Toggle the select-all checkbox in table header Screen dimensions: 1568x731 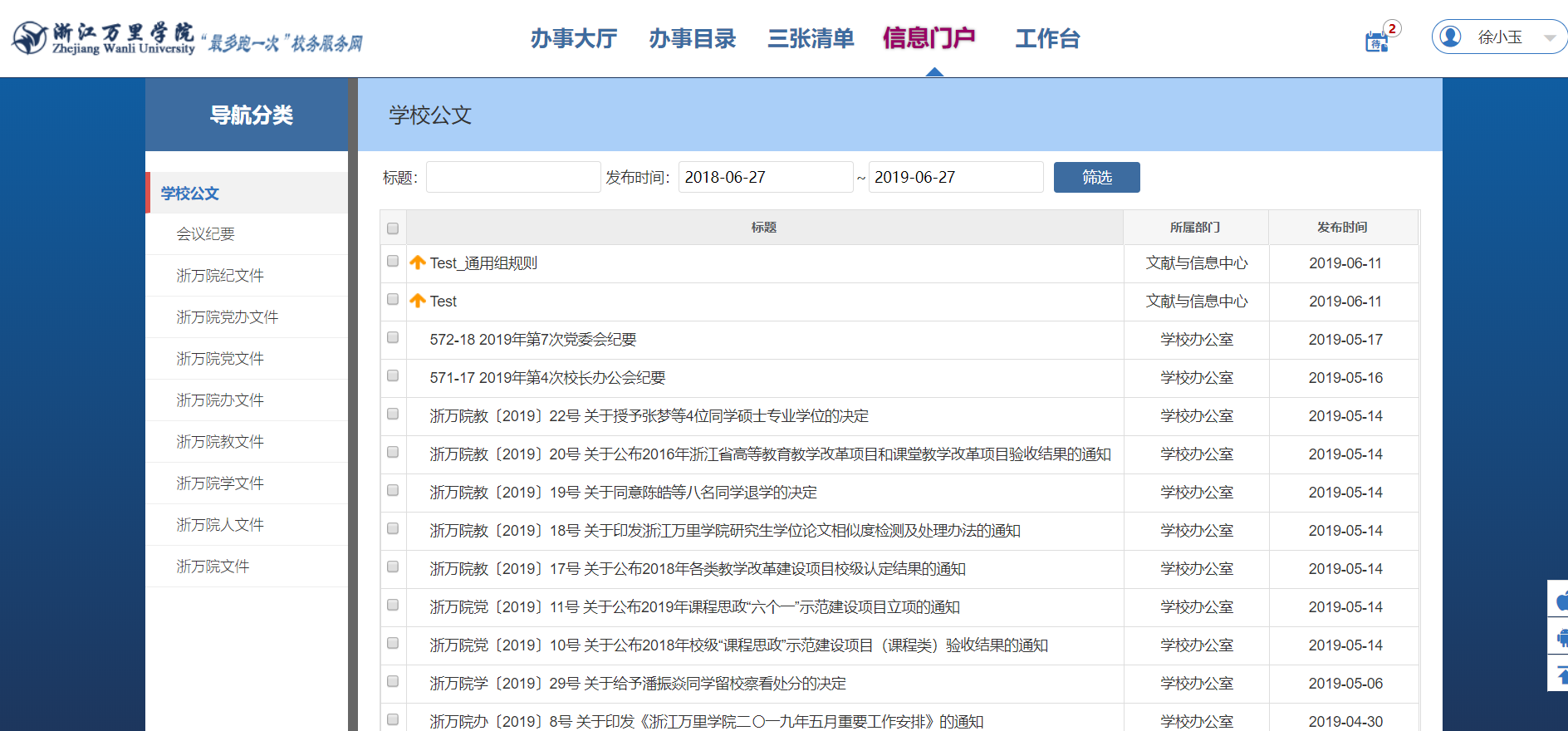click(393, 228)
